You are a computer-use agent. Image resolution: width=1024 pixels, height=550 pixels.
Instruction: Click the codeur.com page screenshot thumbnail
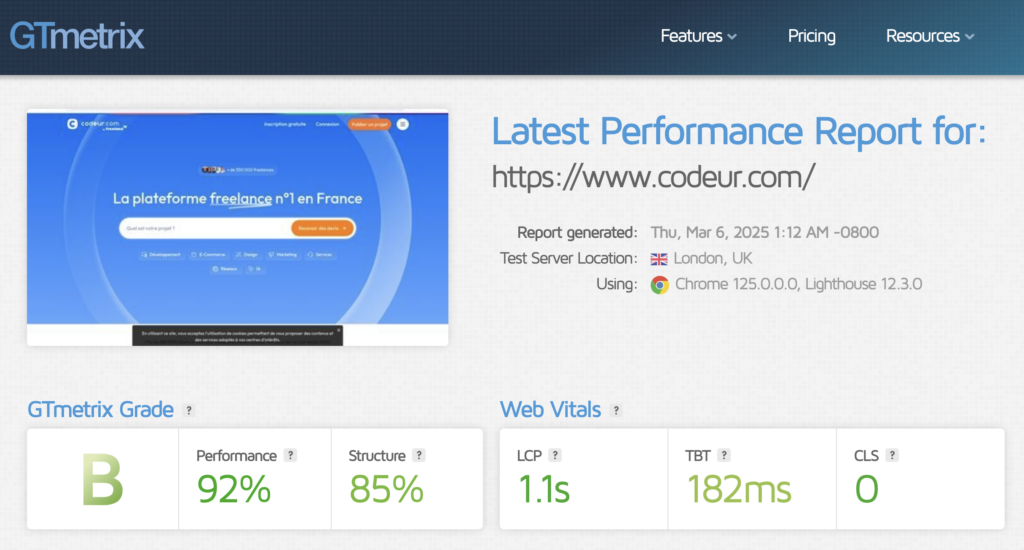click(237, 228)
